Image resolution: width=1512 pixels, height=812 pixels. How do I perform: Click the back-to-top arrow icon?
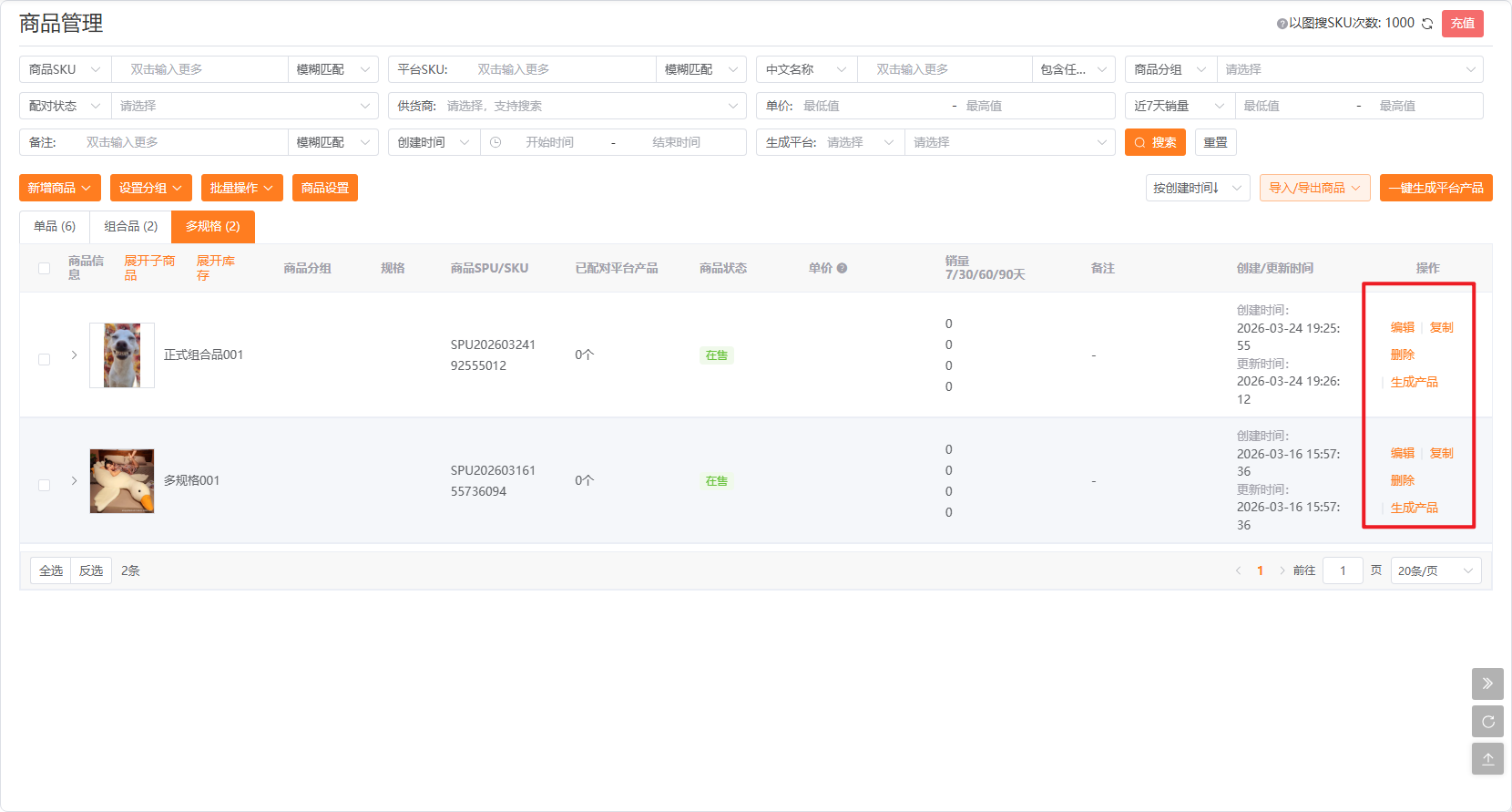pyautogui.click(x=1487, y=759)
